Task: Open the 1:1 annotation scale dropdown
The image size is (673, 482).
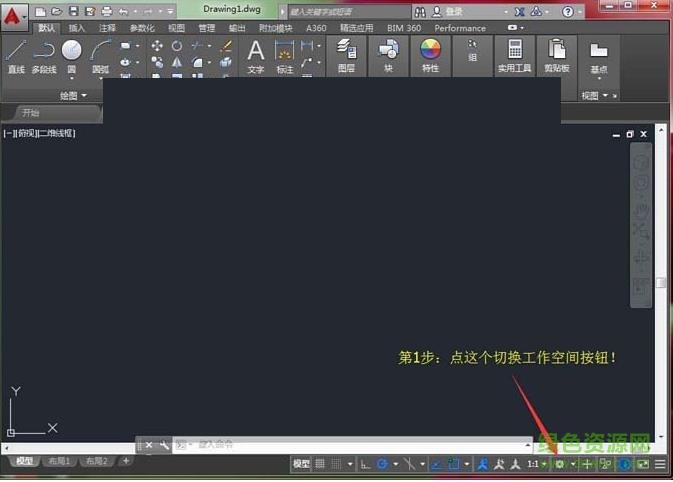Action: pyautogui.click(x=537, y=464)
